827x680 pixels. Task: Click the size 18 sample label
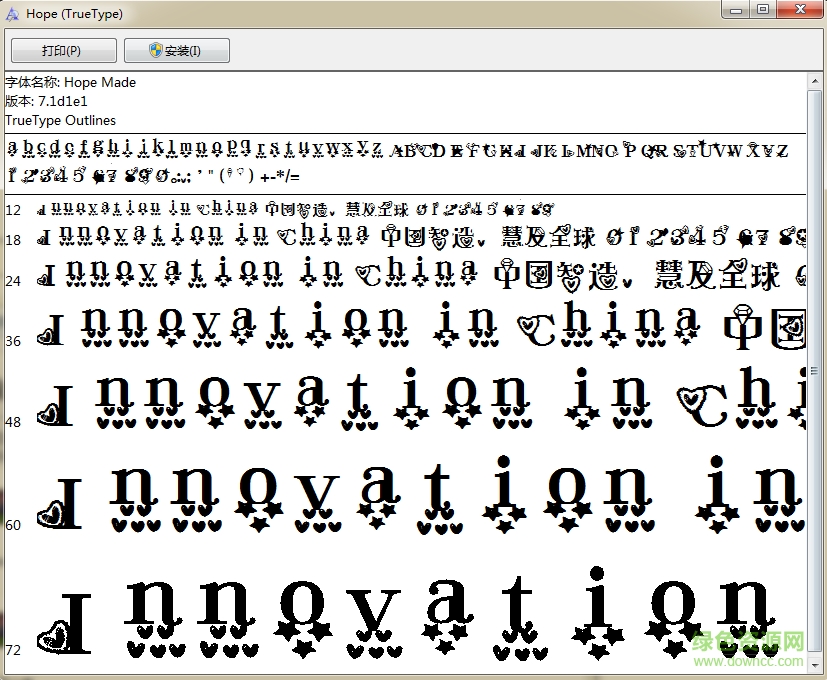tap(13, 240)
